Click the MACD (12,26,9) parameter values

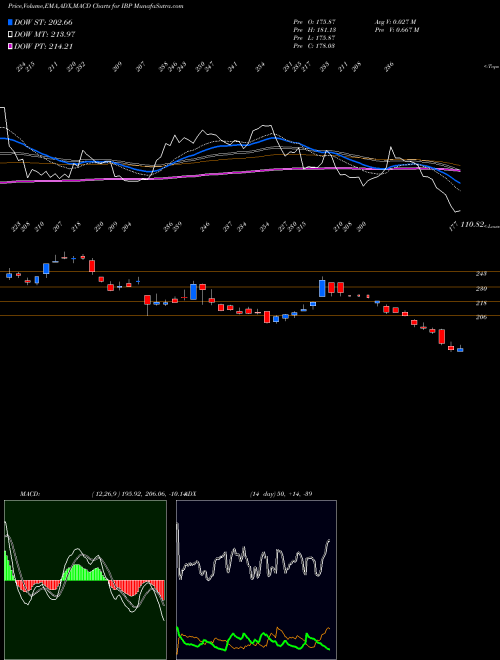coord(138,494)
